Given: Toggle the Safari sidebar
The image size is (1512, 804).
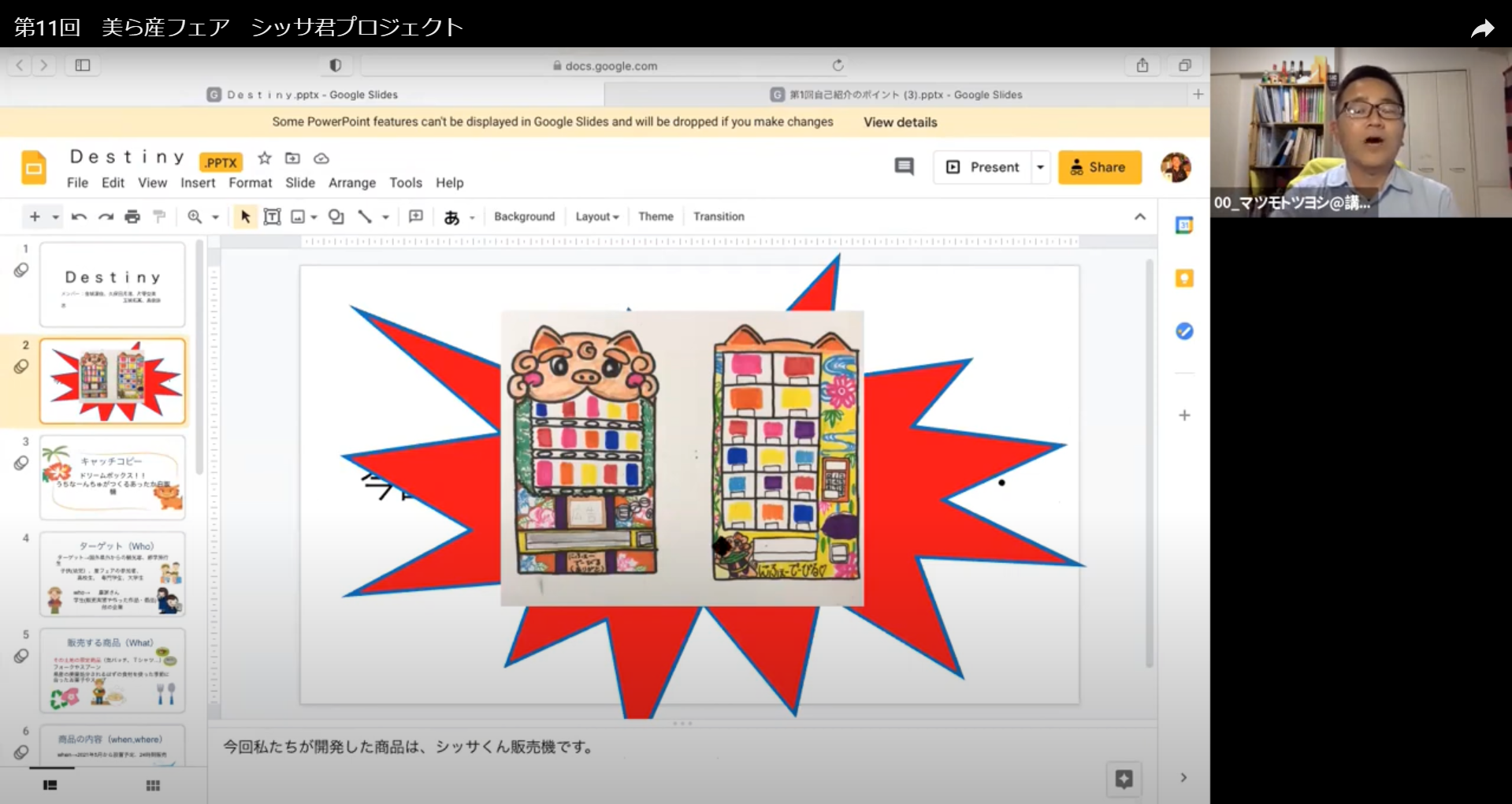Looking at the screenshot, I should (83, 65).
